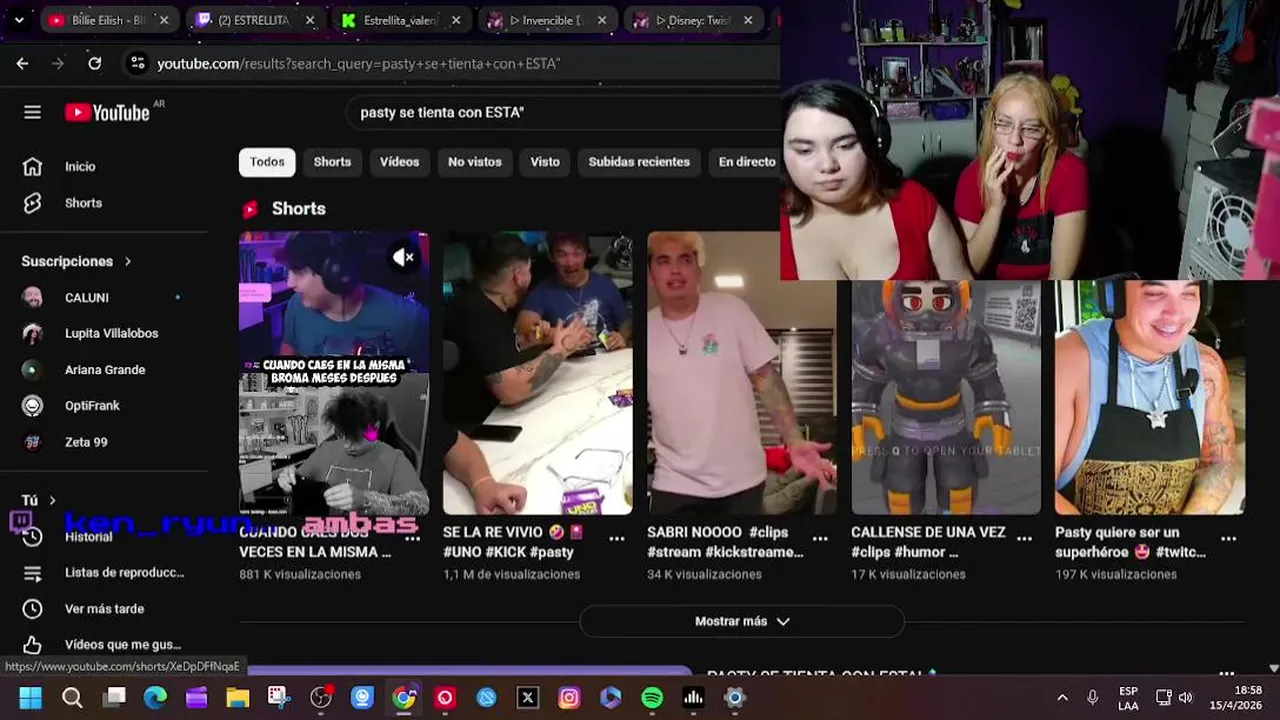
Task: Switch to the Disney: Twist browser tab
Action: (x=692, y=20)
